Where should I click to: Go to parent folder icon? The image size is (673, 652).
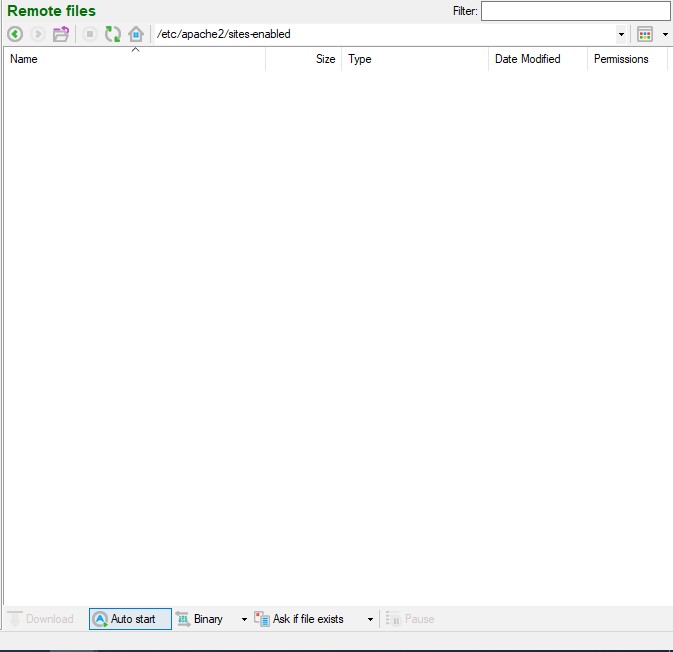(61, 34)
